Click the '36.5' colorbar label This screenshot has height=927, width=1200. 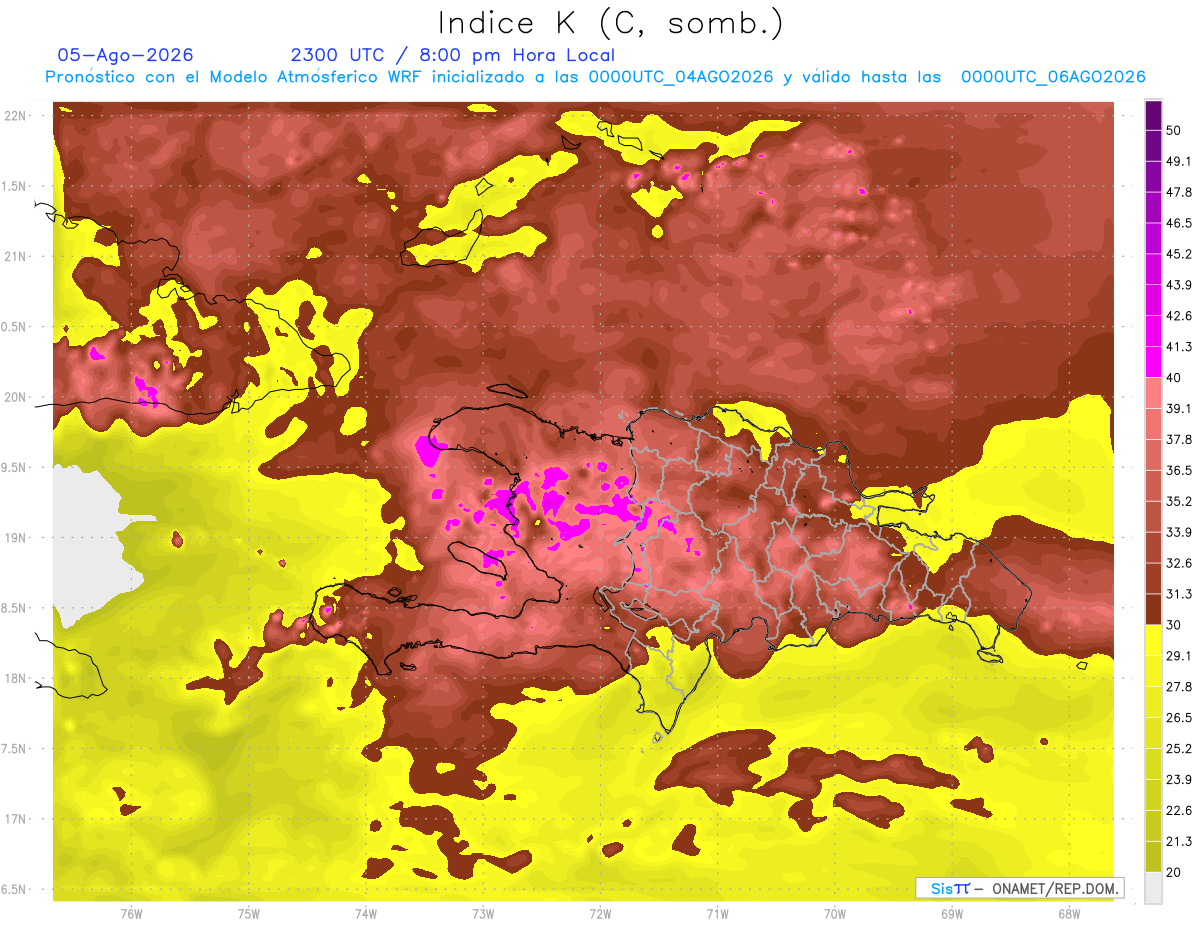click(x=1179, y=470)
